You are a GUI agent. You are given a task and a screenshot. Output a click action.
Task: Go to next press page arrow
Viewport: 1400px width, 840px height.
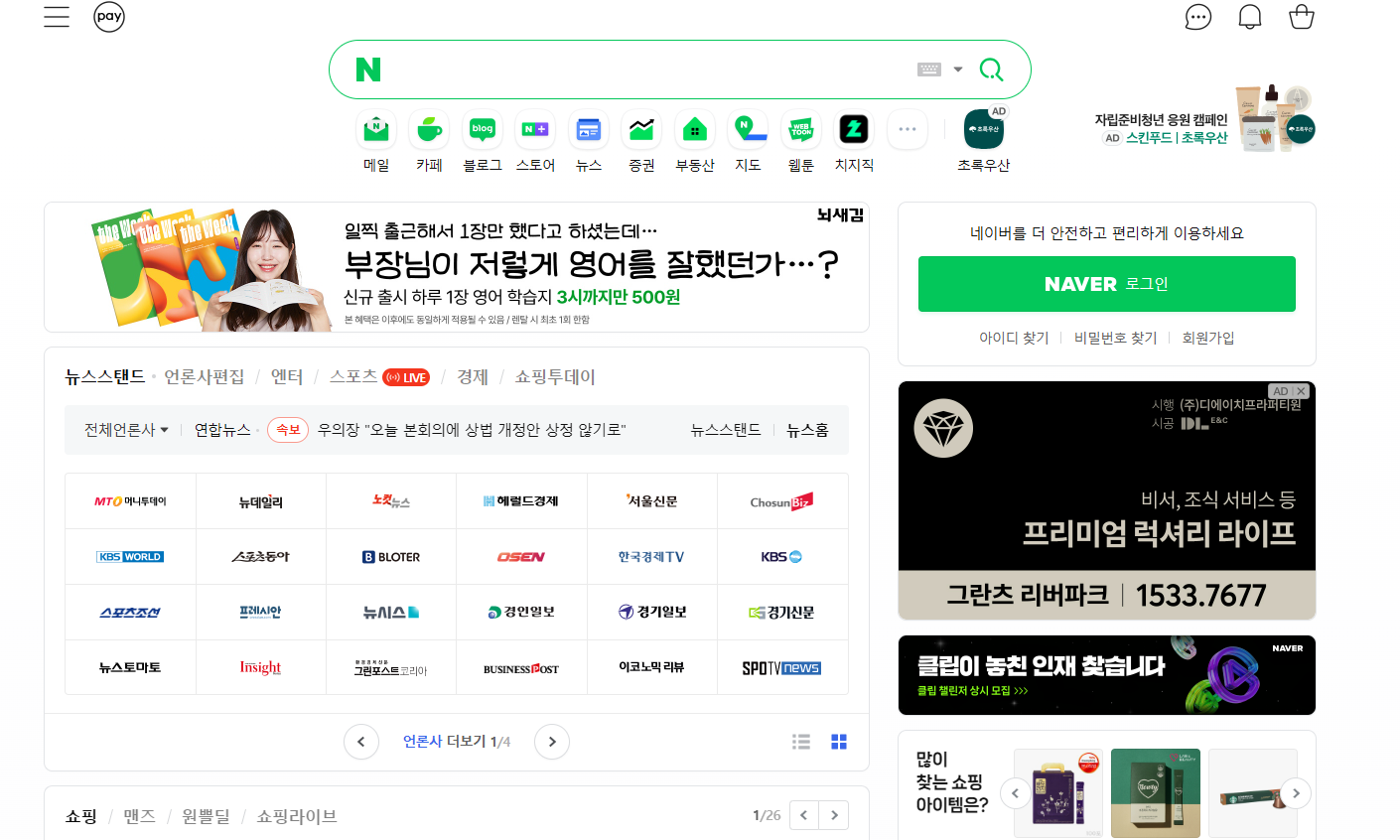(x=552, y=742)
